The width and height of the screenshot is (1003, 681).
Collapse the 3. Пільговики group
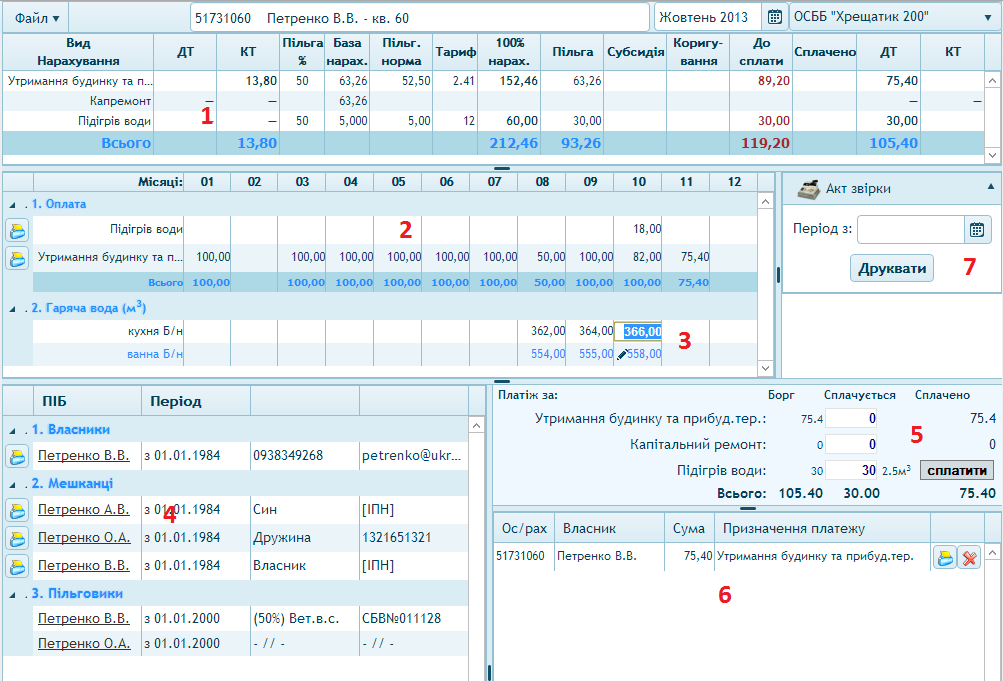[x=12, y=594]
